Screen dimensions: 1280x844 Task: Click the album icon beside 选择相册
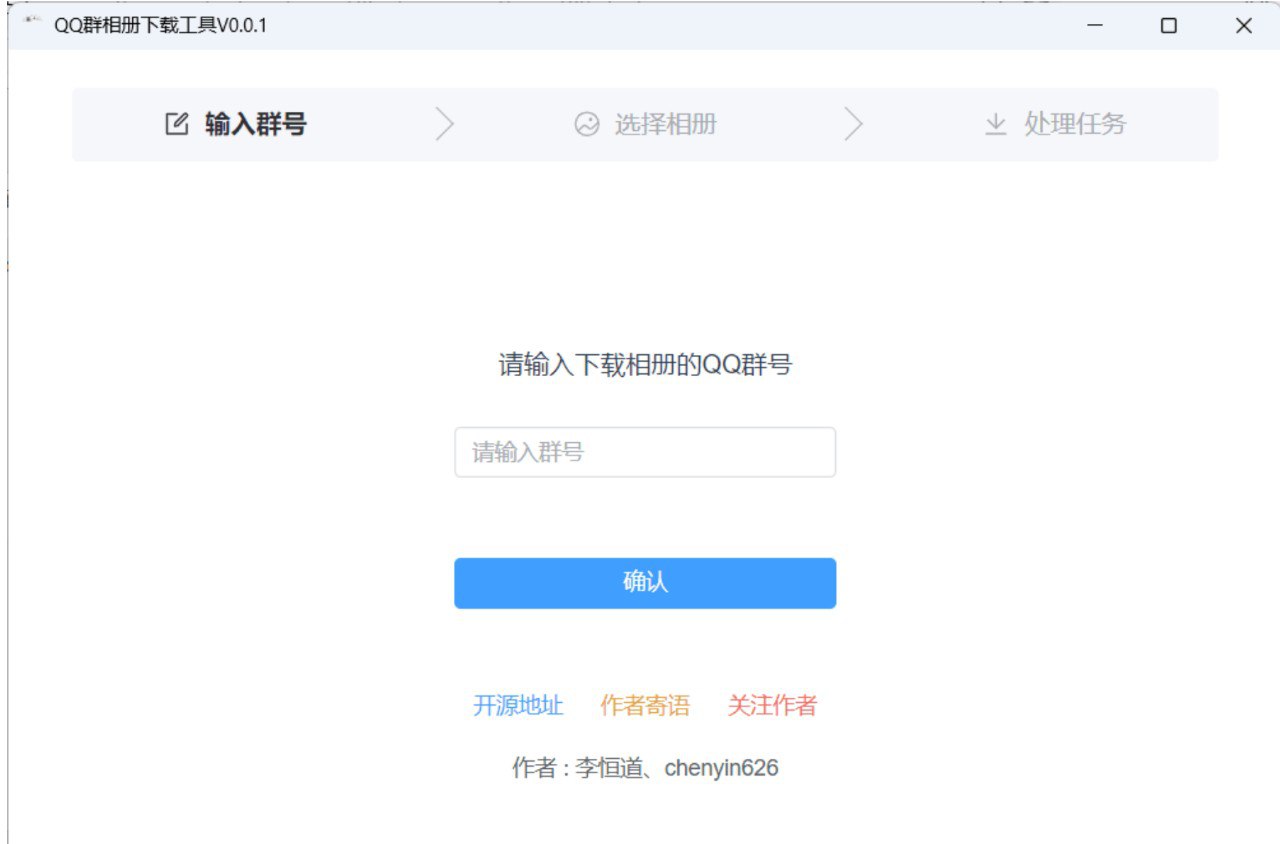(586, 125)
